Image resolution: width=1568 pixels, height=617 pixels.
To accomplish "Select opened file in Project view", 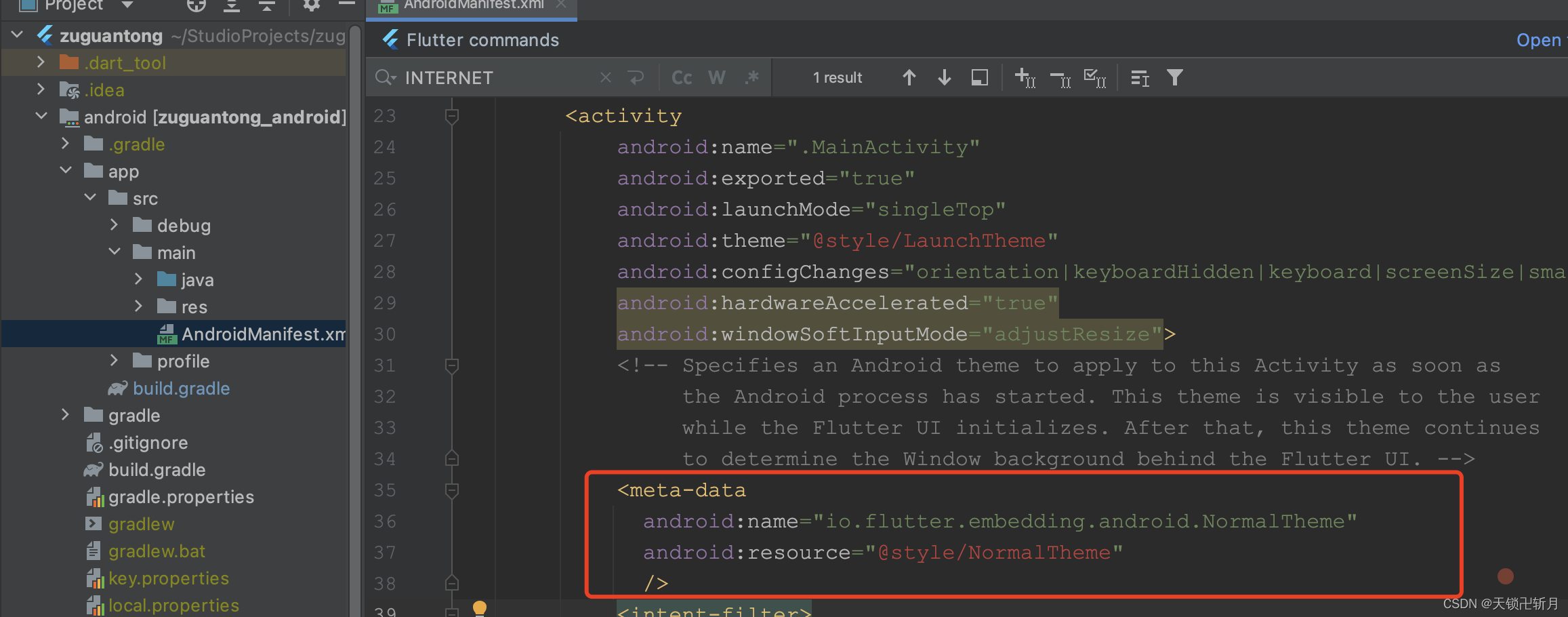I will coord(195,5).
